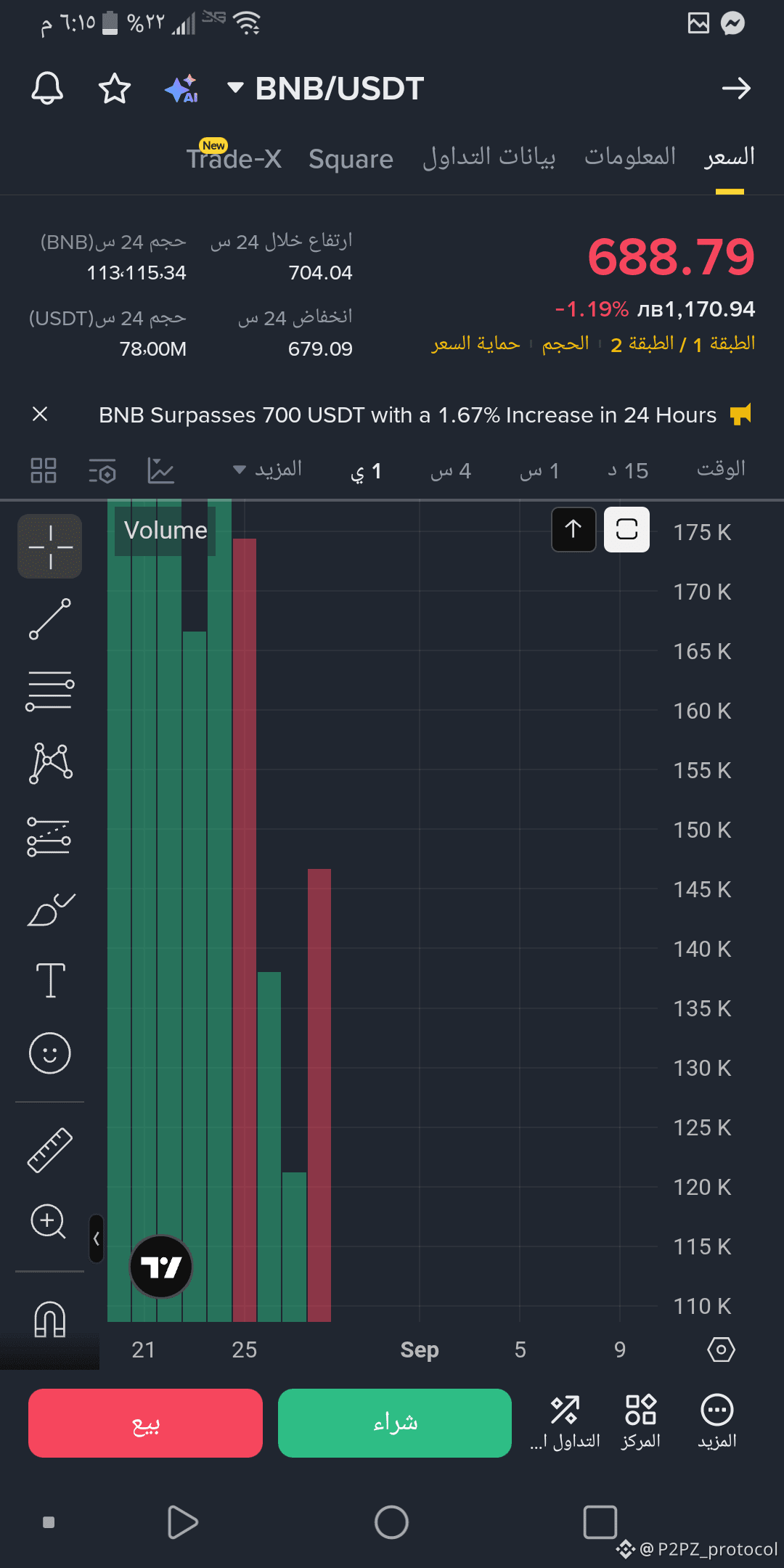This screenshot has width=784, height=1568.
Task: Select the ruler measure tool
Action: [x=50, y=1150]
